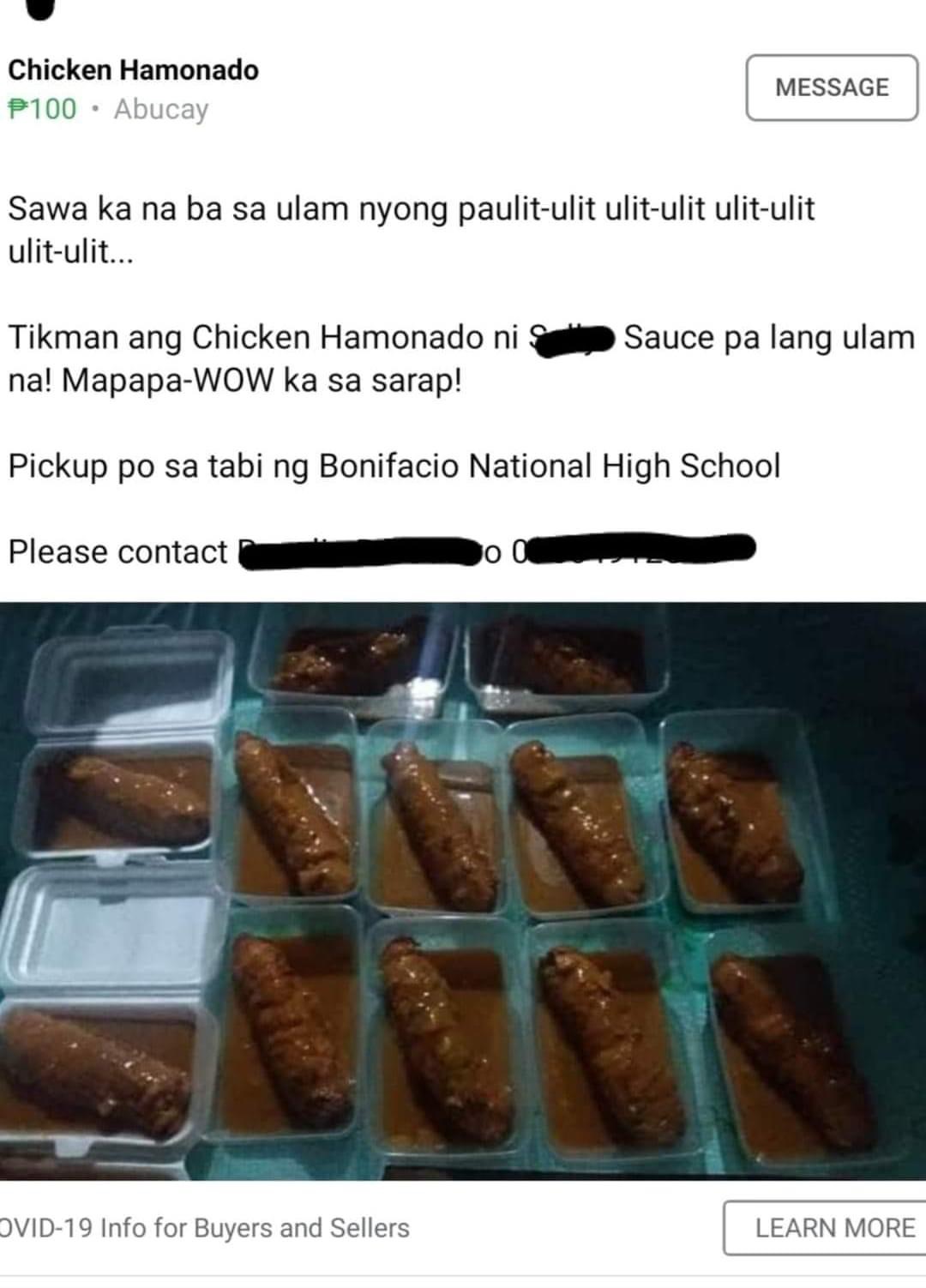Tap the 'Tikman ang Chicken Hamonado' paragraph

(461, 358)
